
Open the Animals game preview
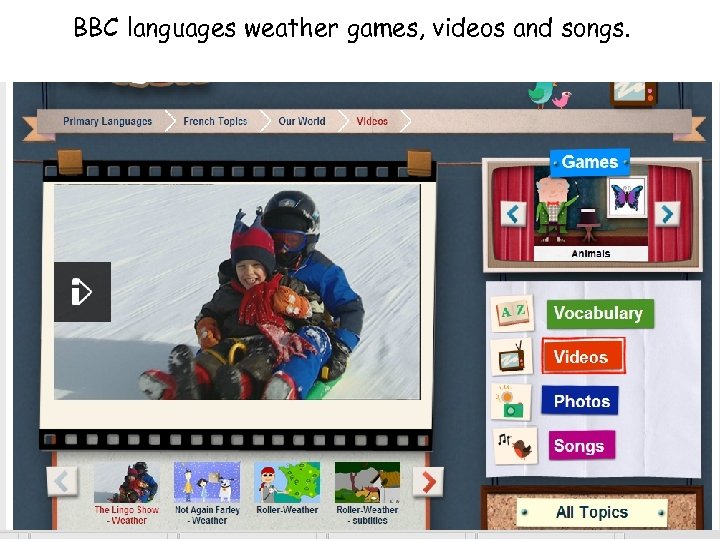[x=591, y=214]
